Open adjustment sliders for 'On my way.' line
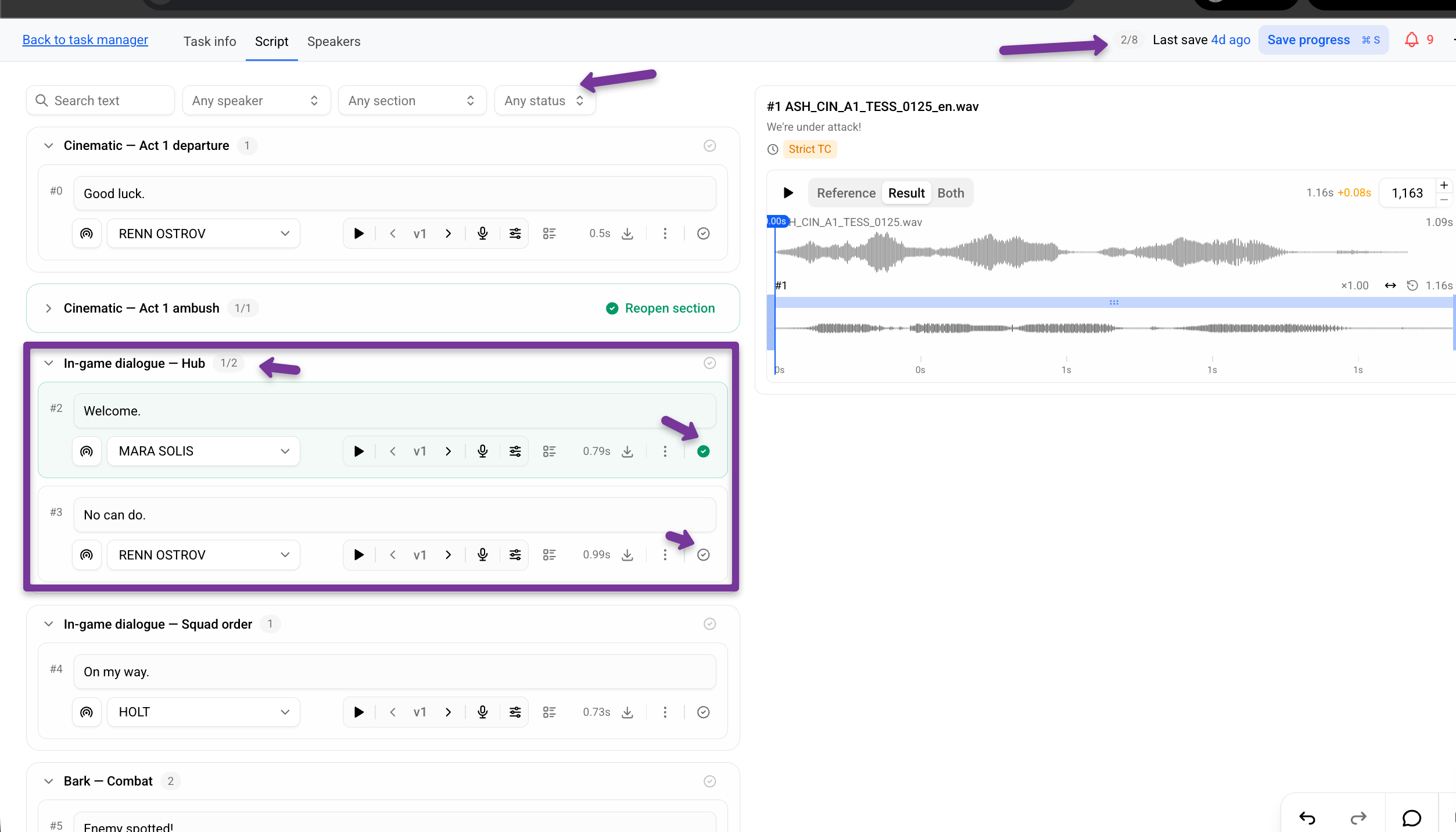1456x832 pixels. [x=515, y=712]
